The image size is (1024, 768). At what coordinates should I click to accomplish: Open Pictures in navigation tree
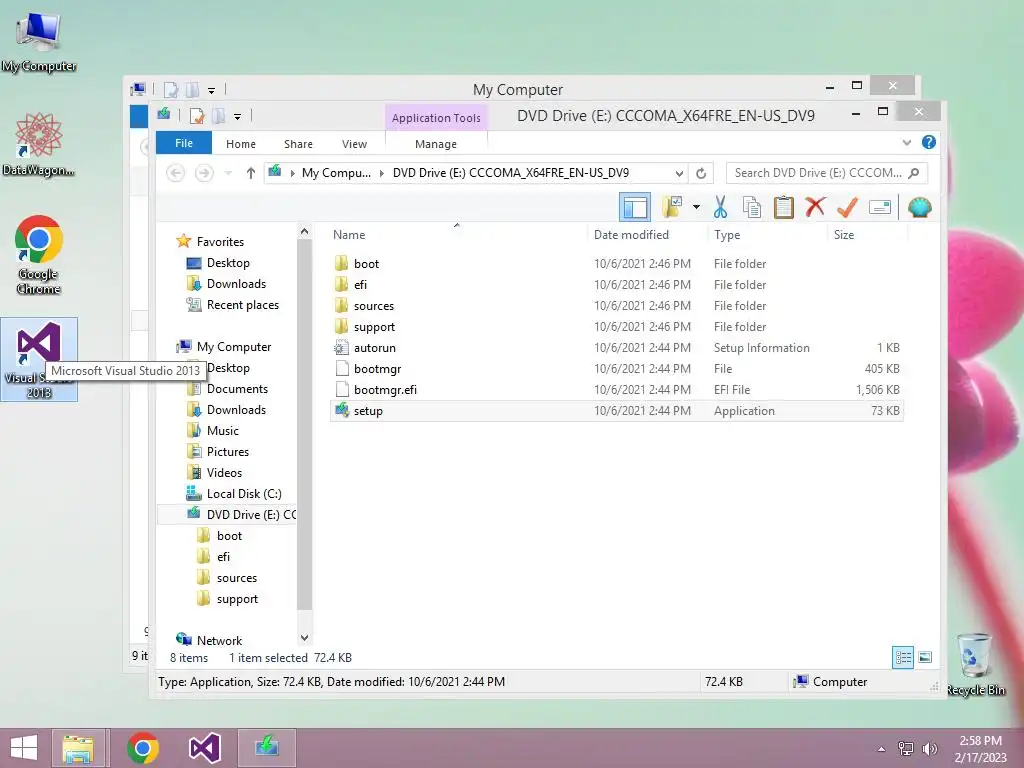[227, 451]
